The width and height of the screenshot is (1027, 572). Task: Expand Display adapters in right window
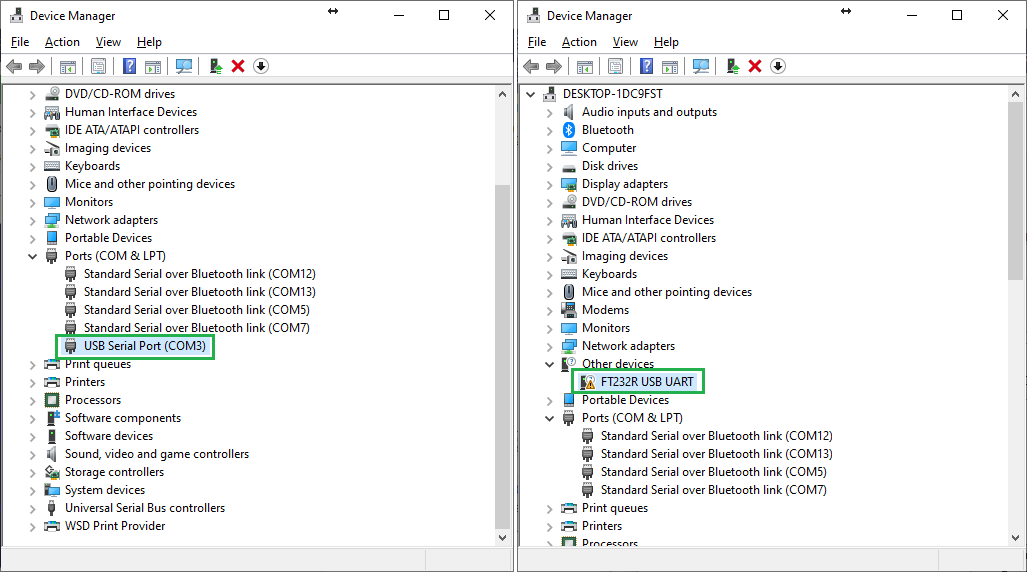(550, 184)
